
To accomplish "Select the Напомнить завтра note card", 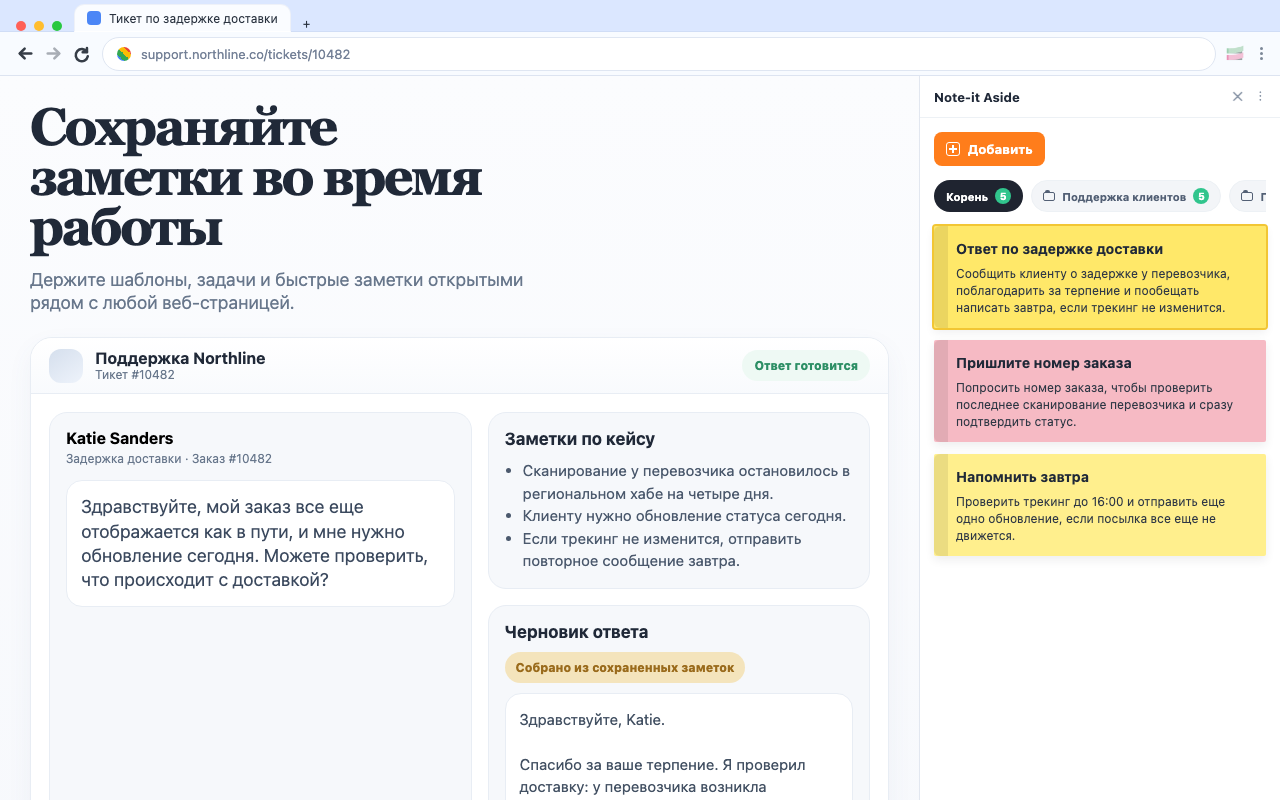I will tap(1100, 505).
